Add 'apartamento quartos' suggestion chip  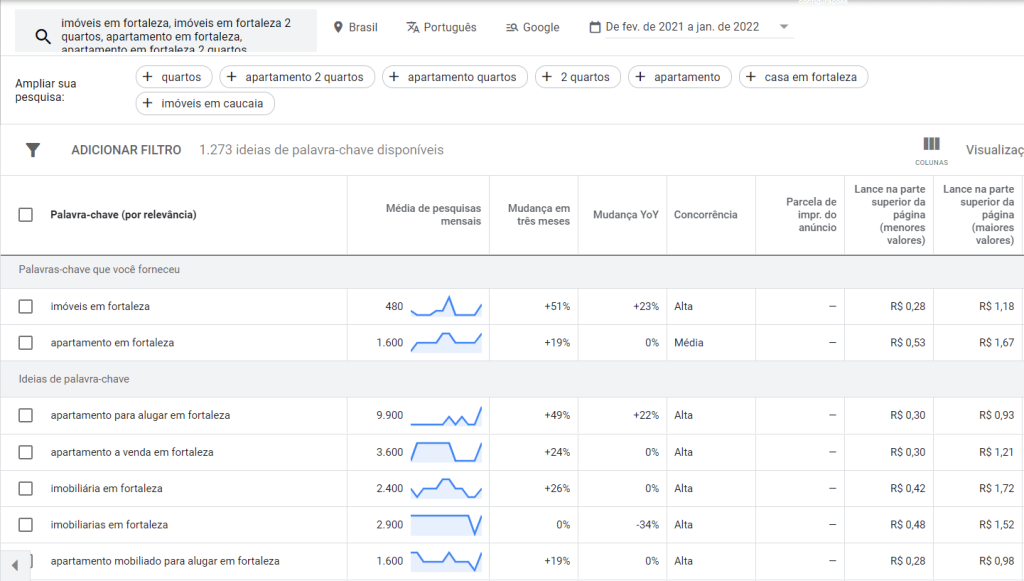[455, 77]
